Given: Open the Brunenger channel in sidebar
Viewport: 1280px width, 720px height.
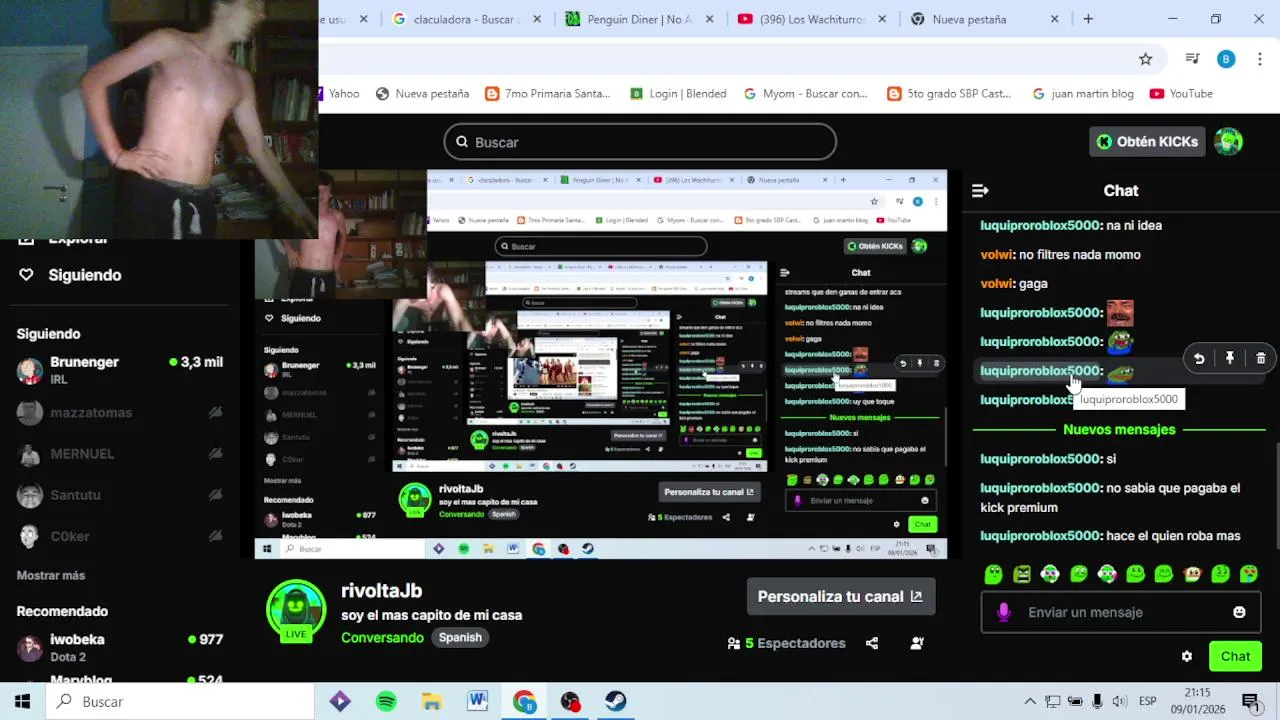Looking at the screenshot, I should coord(120,370).
